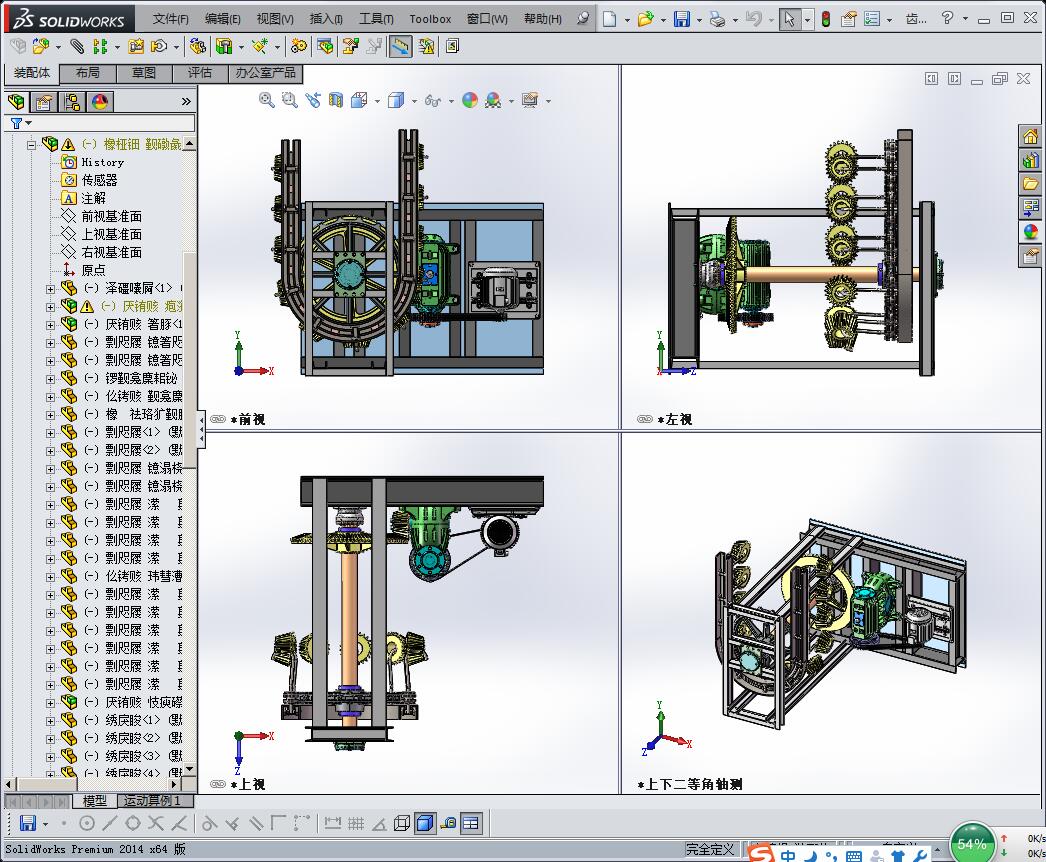Click the feature tree scroll down arrow

tap(189, 769)
